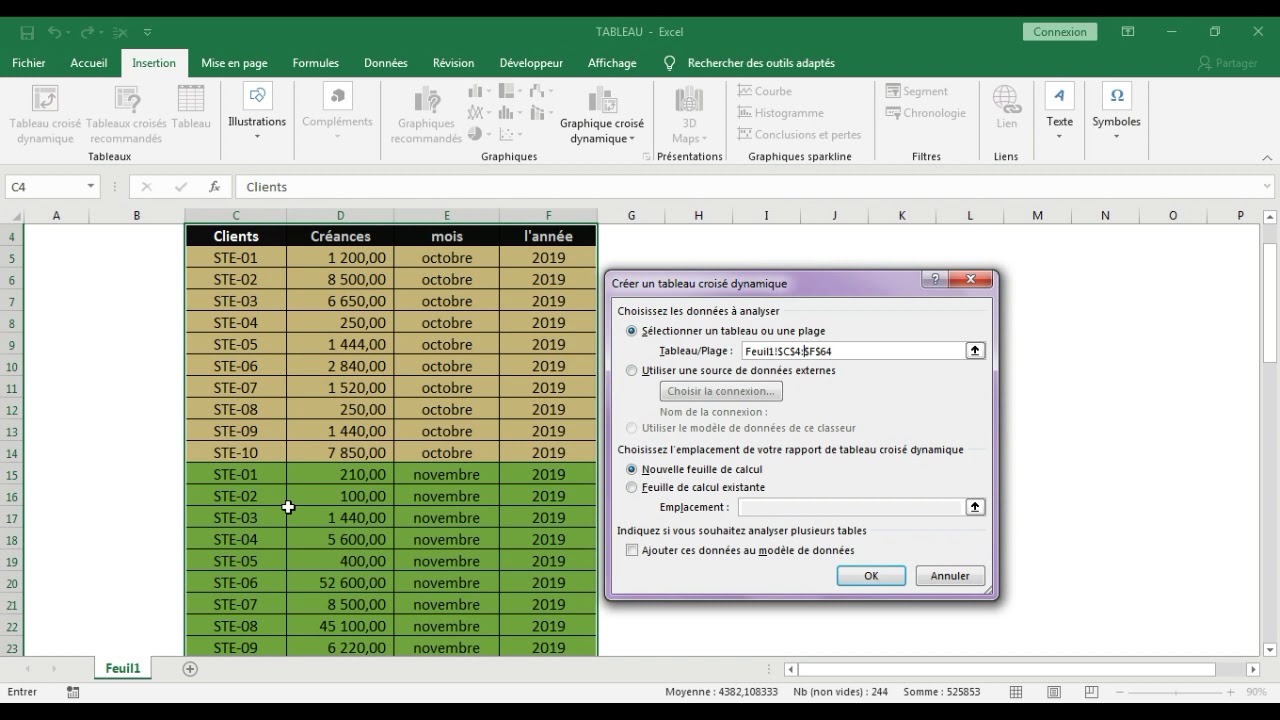The width and height of the screenshot is (1280, 720).
Task: Click the formula bar confirm checkmark icon
Action: (181, 187)
